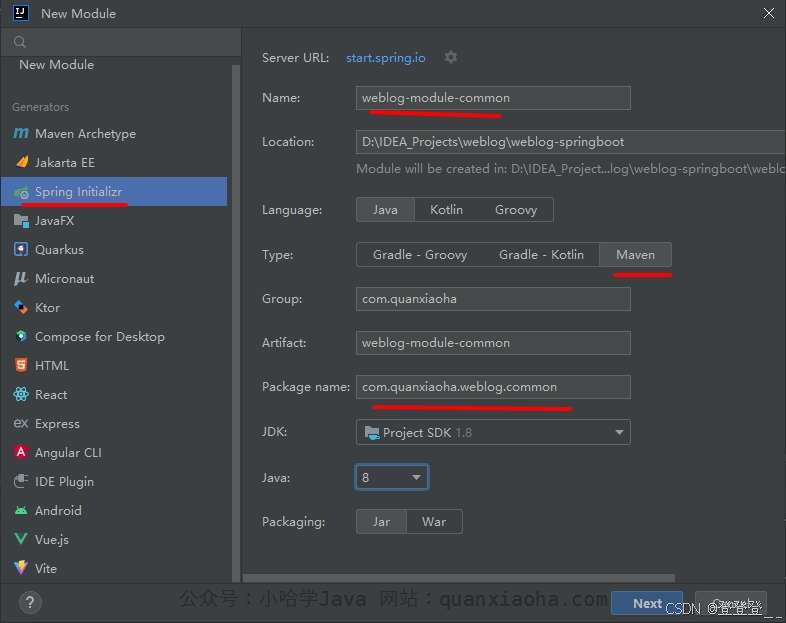Select the Android label in the Generators list
The width and height of the screenshot is (786, 623).
pos(58,510)
